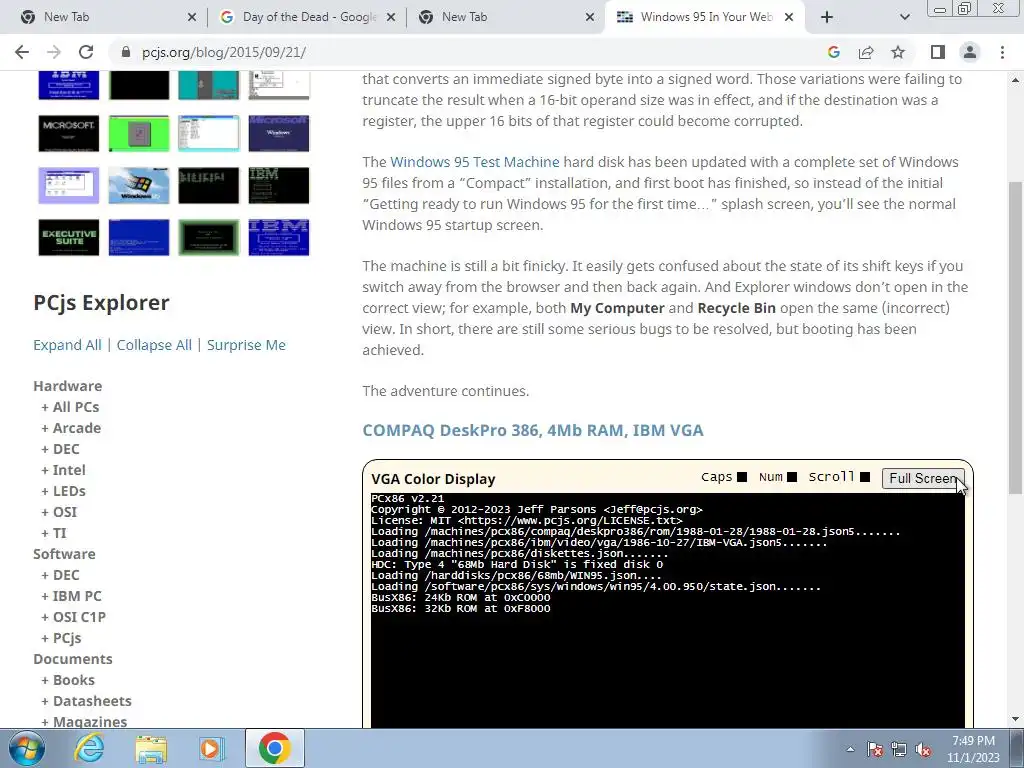Screen dimensions: 1024x768
Task: Open MICROSOFT black screenshot thumbnail
Action: pyautogui.click(x=69, y=133)
